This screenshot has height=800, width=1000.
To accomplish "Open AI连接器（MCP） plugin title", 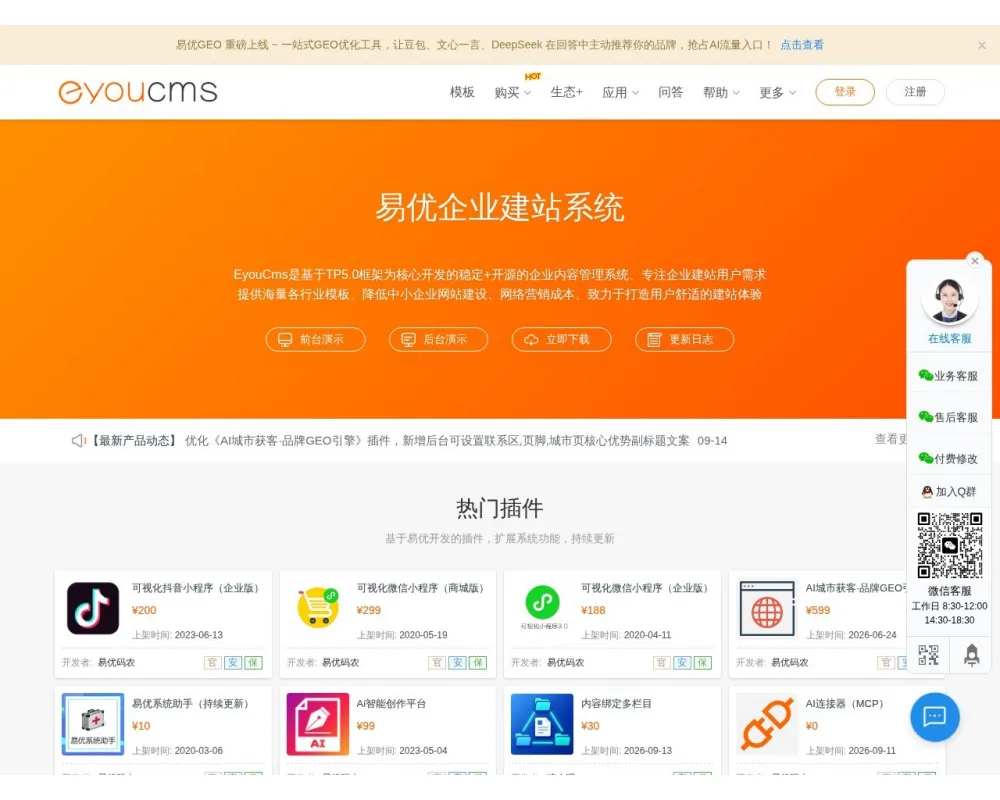I will click(x=847, y=704).
